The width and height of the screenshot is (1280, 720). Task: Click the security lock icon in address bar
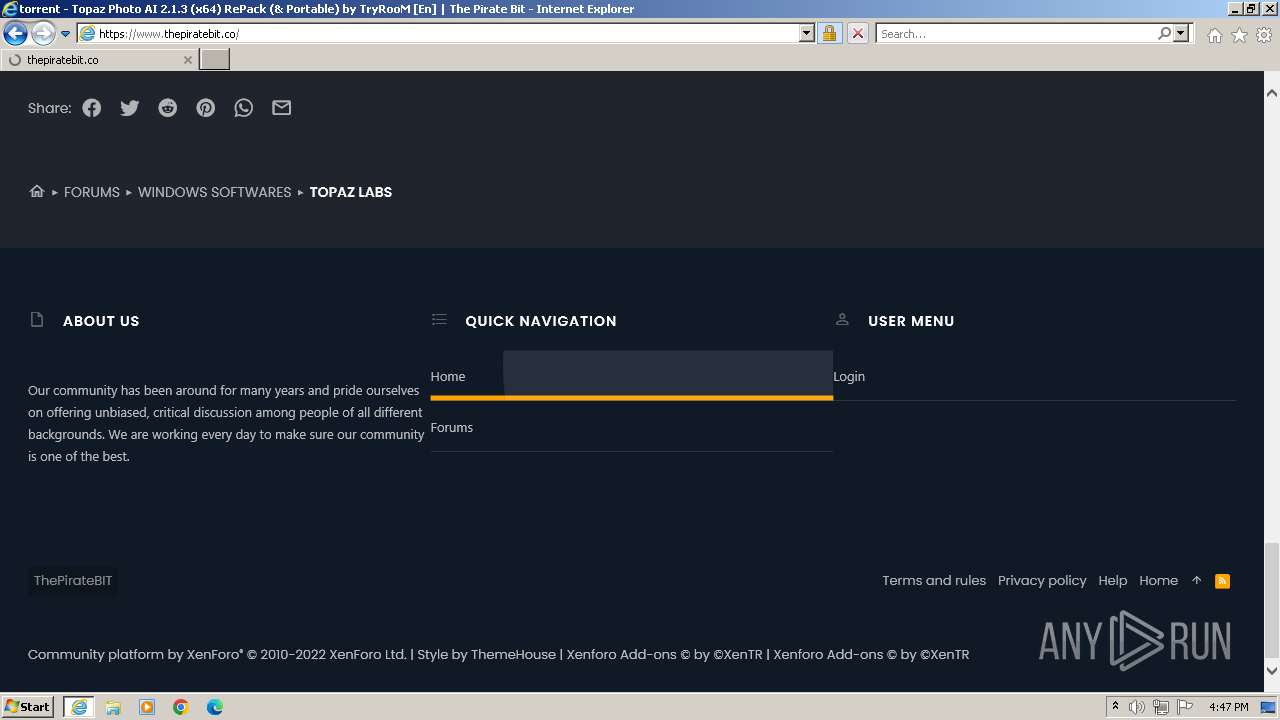(829, 33)
